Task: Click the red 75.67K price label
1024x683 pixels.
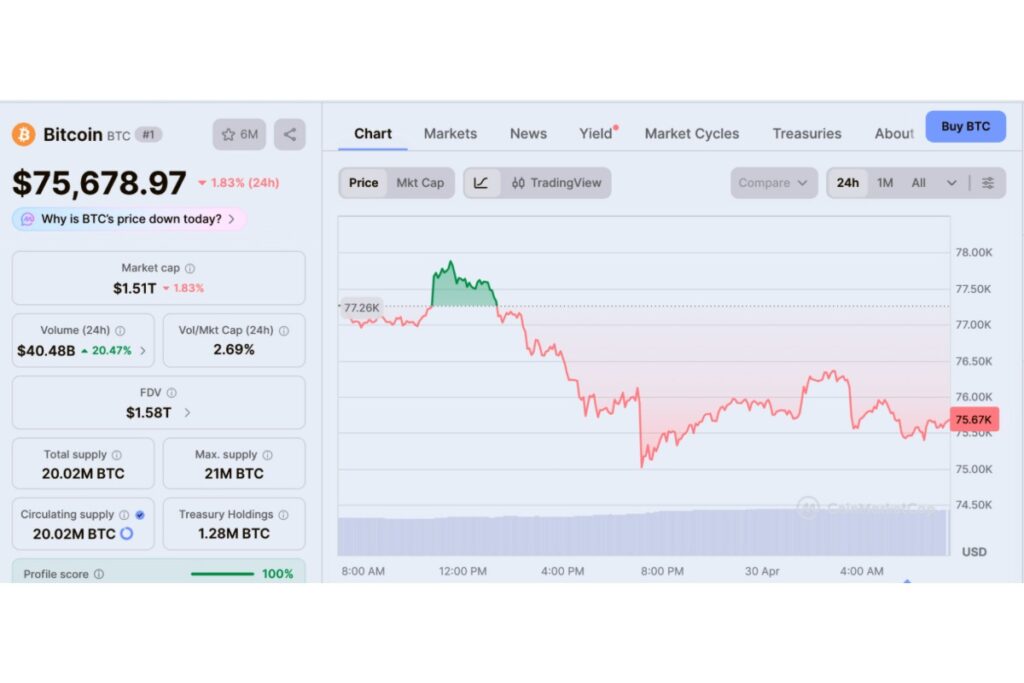Action: click(x=973, y=419)
